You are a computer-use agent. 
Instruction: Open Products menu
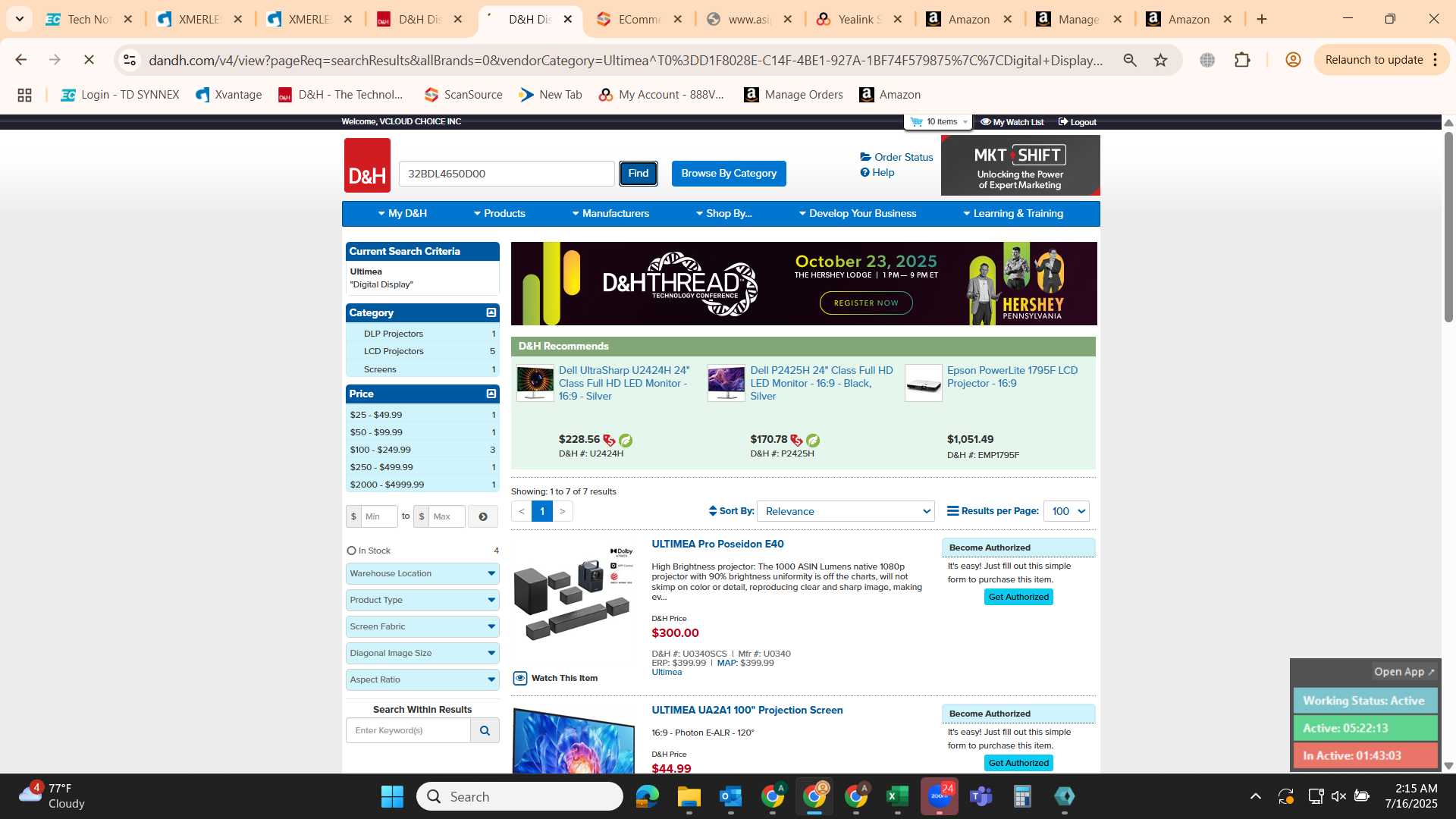499,214
